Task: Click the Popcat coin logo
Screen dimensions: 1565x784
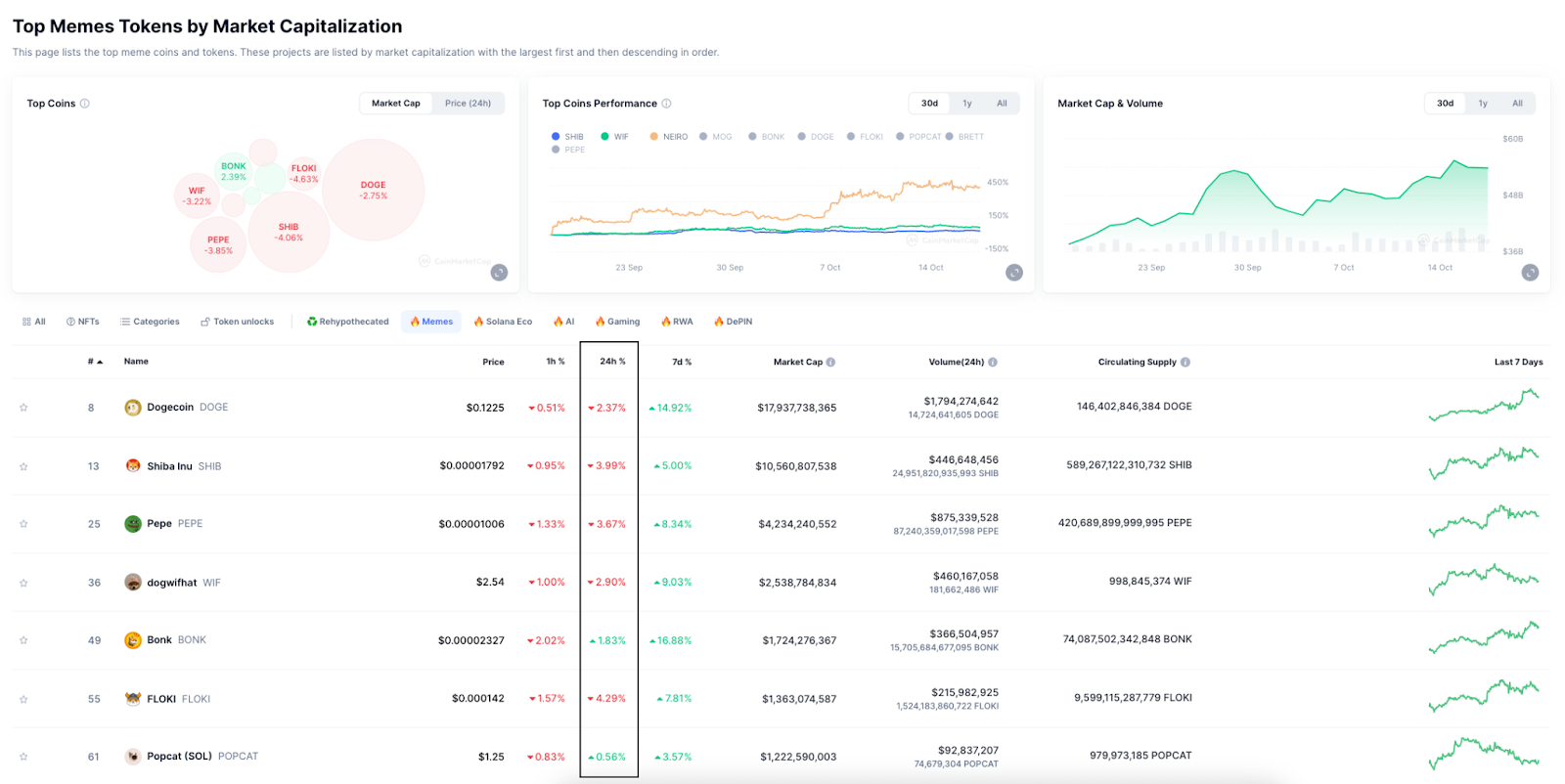Action: [x=133, y=757]
